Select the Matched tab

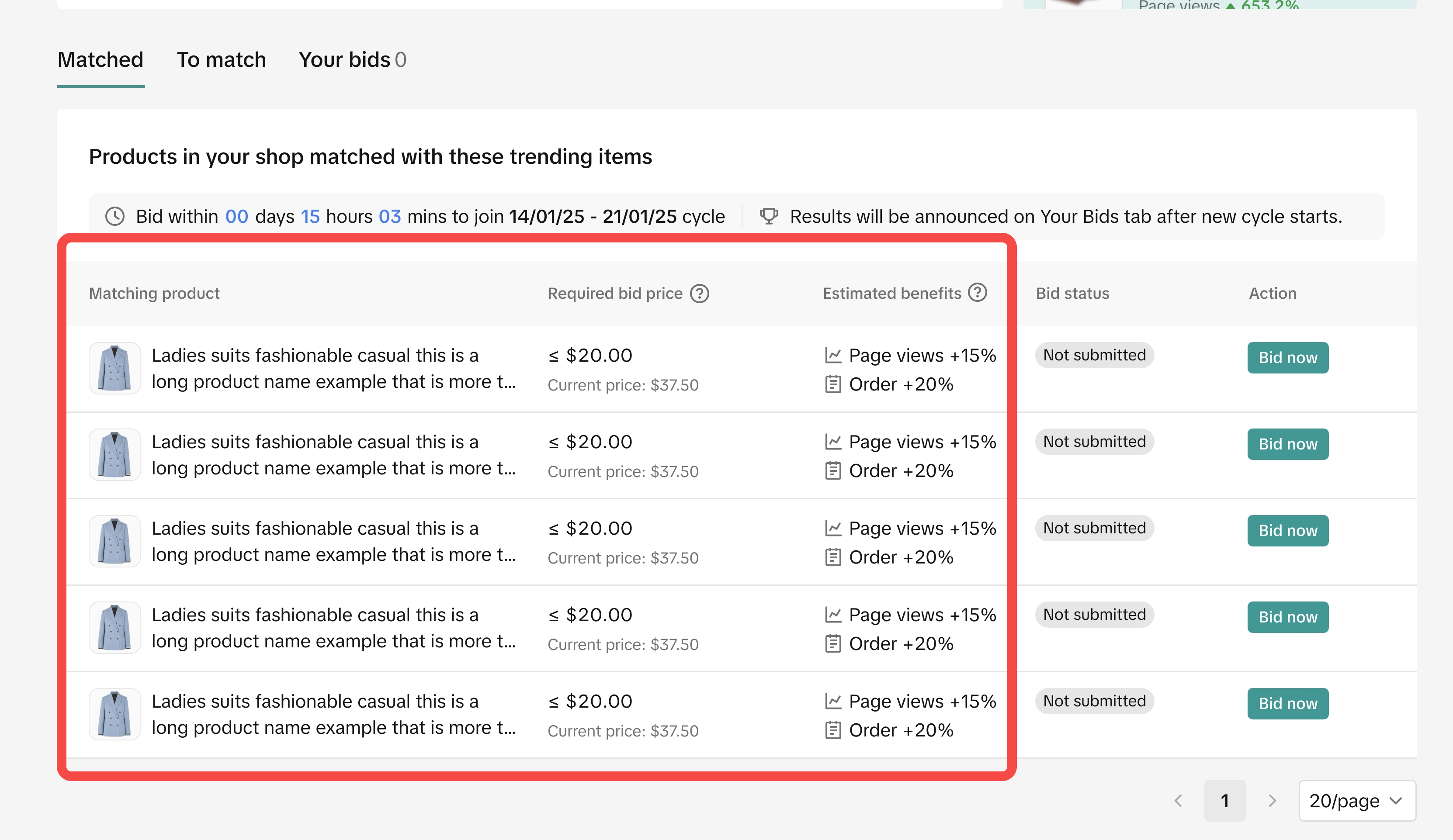[x=101, y=60]
